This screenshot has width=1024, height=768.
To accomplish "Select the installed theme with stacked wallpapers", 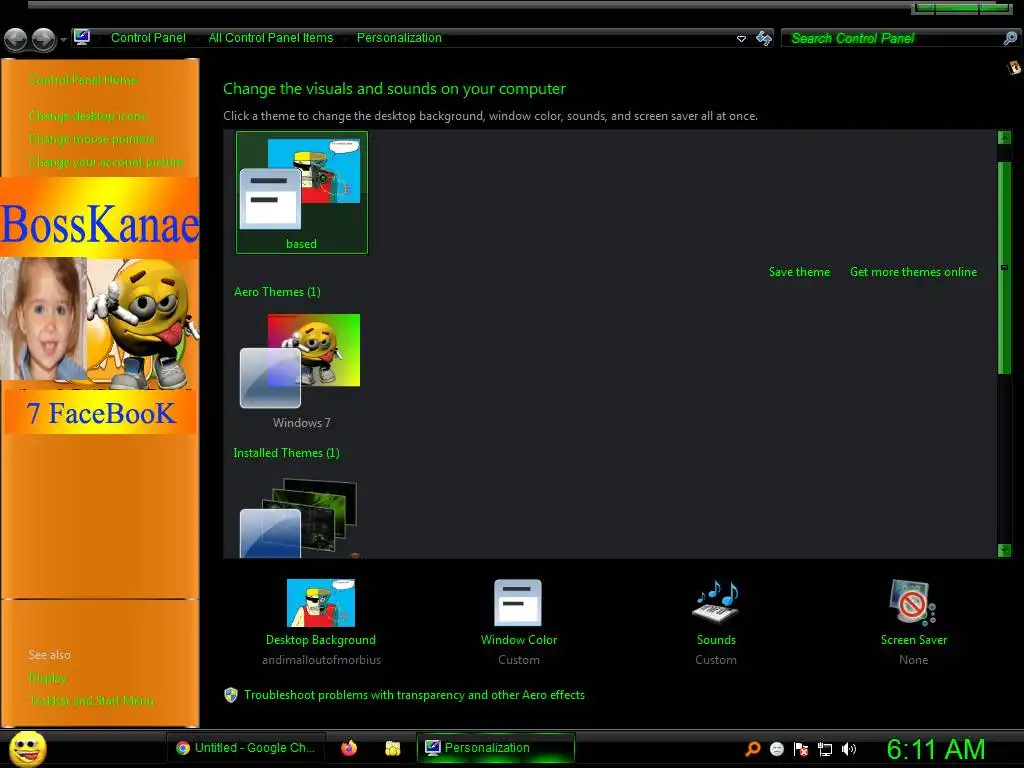I will [299, 518].
